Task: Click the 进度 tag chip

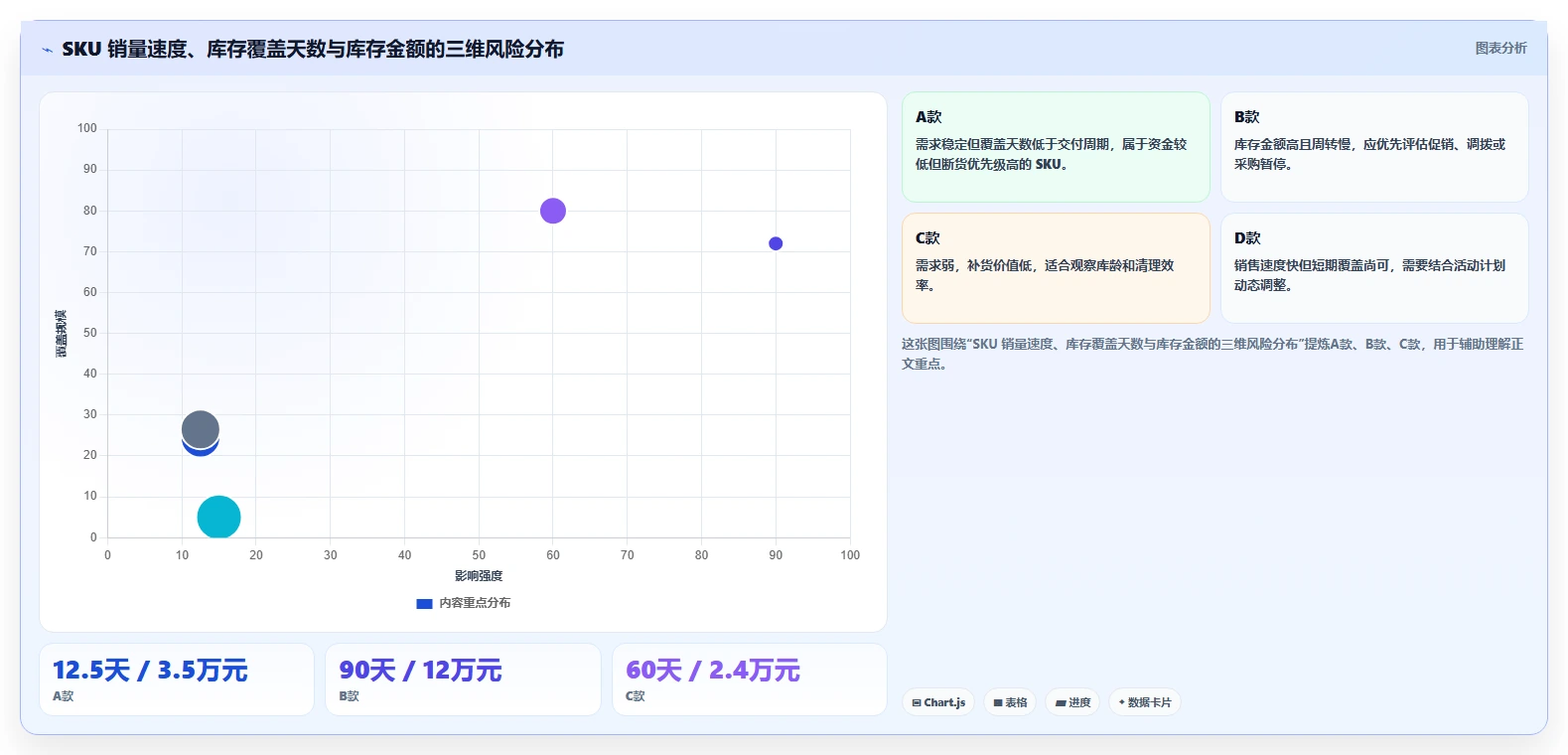Action: 1072,702
